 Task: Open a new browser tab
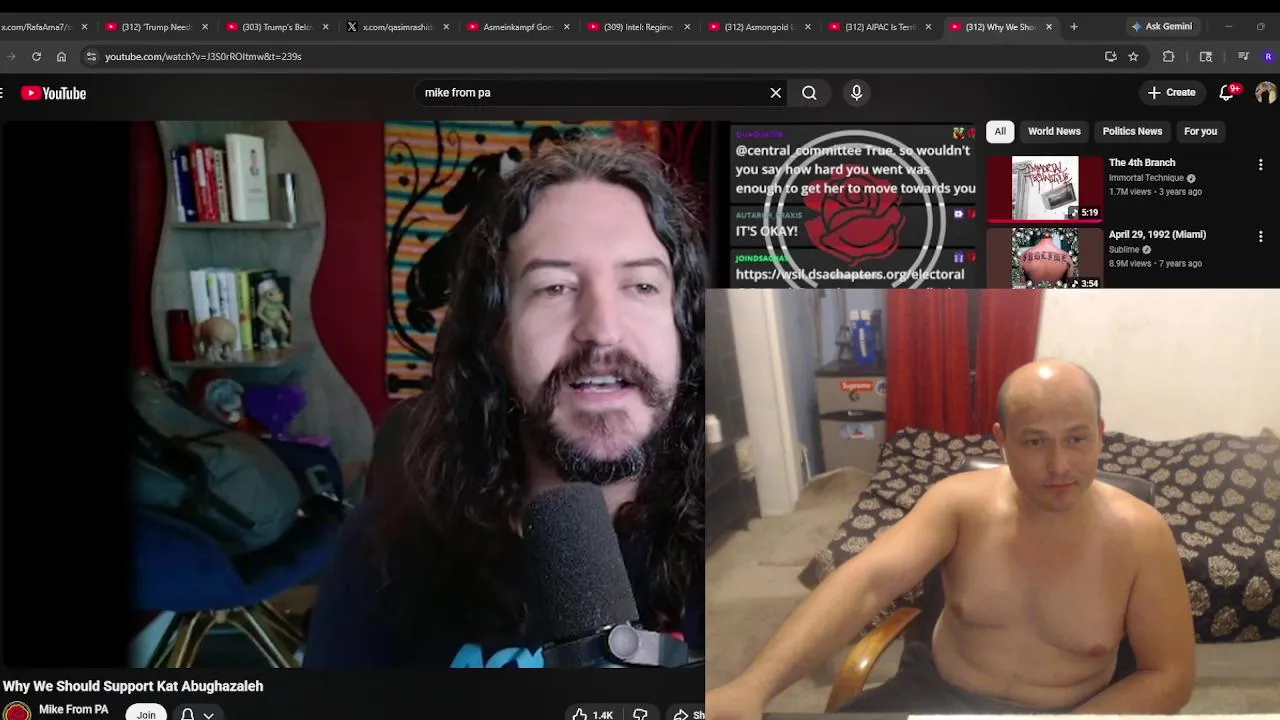coord(1074,27)
